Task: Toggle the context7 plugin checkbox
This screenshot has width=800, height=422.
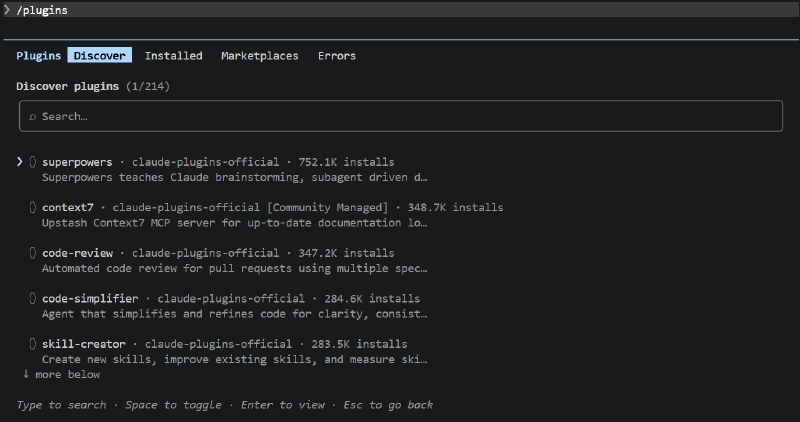Action: pos(33,207)
